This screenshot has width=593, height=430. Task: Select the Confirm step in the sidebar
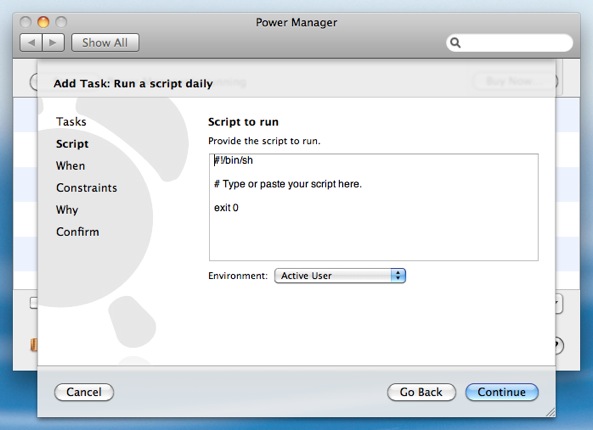(78, 231)
